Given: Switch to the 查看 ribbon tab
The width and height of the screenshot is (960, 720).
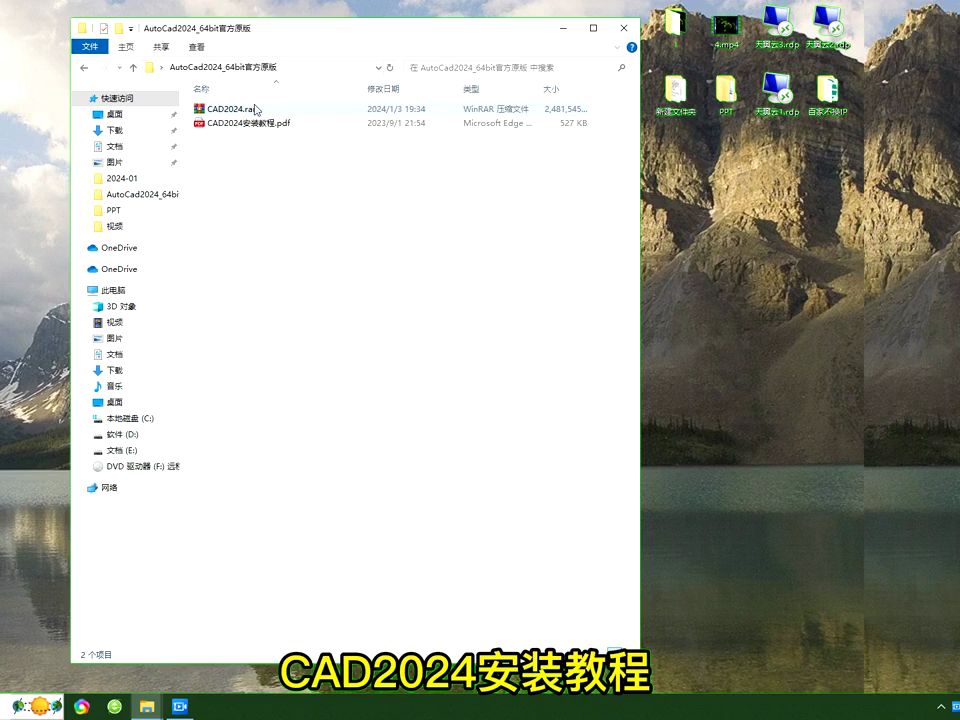Looking at the screenshot, I should coord(195,46).
